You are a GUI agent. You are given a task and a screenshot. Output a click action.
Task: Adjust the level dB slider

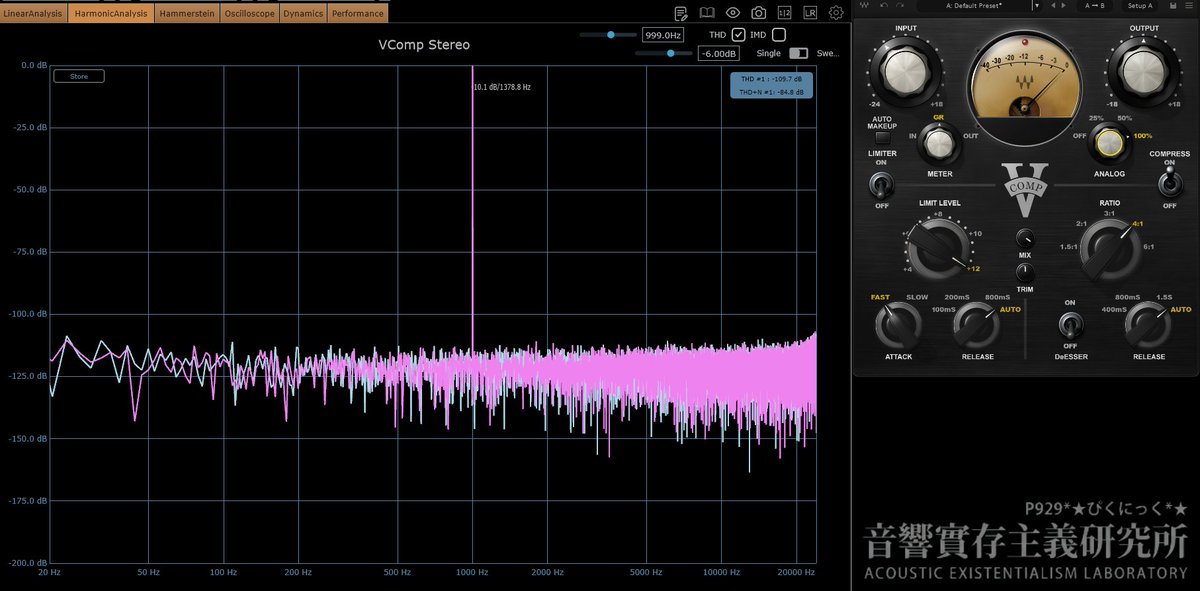664,53
